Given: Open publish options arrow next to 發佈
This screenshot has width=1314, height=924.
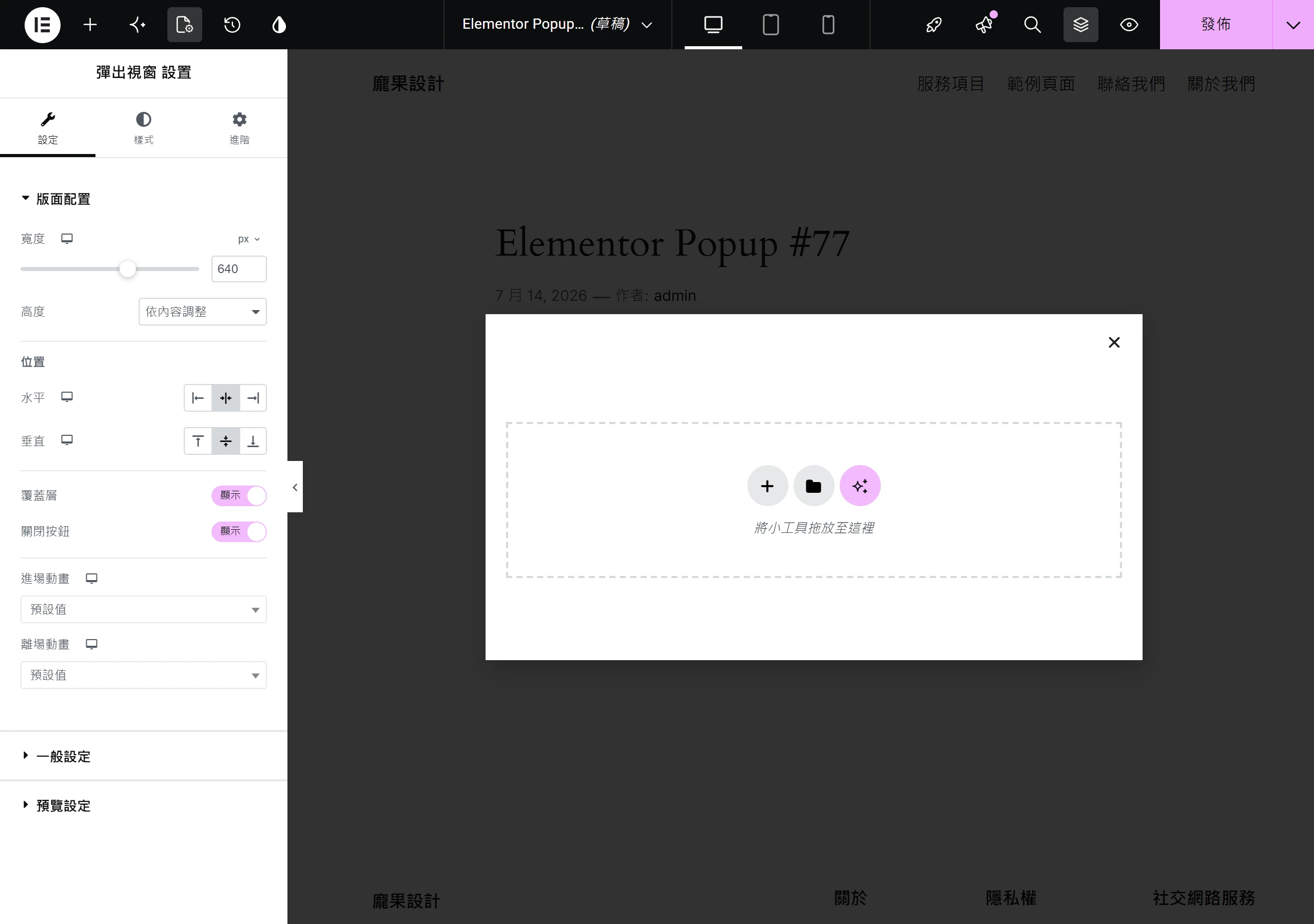Looking at the screenshot, I should coord(1293,25).
